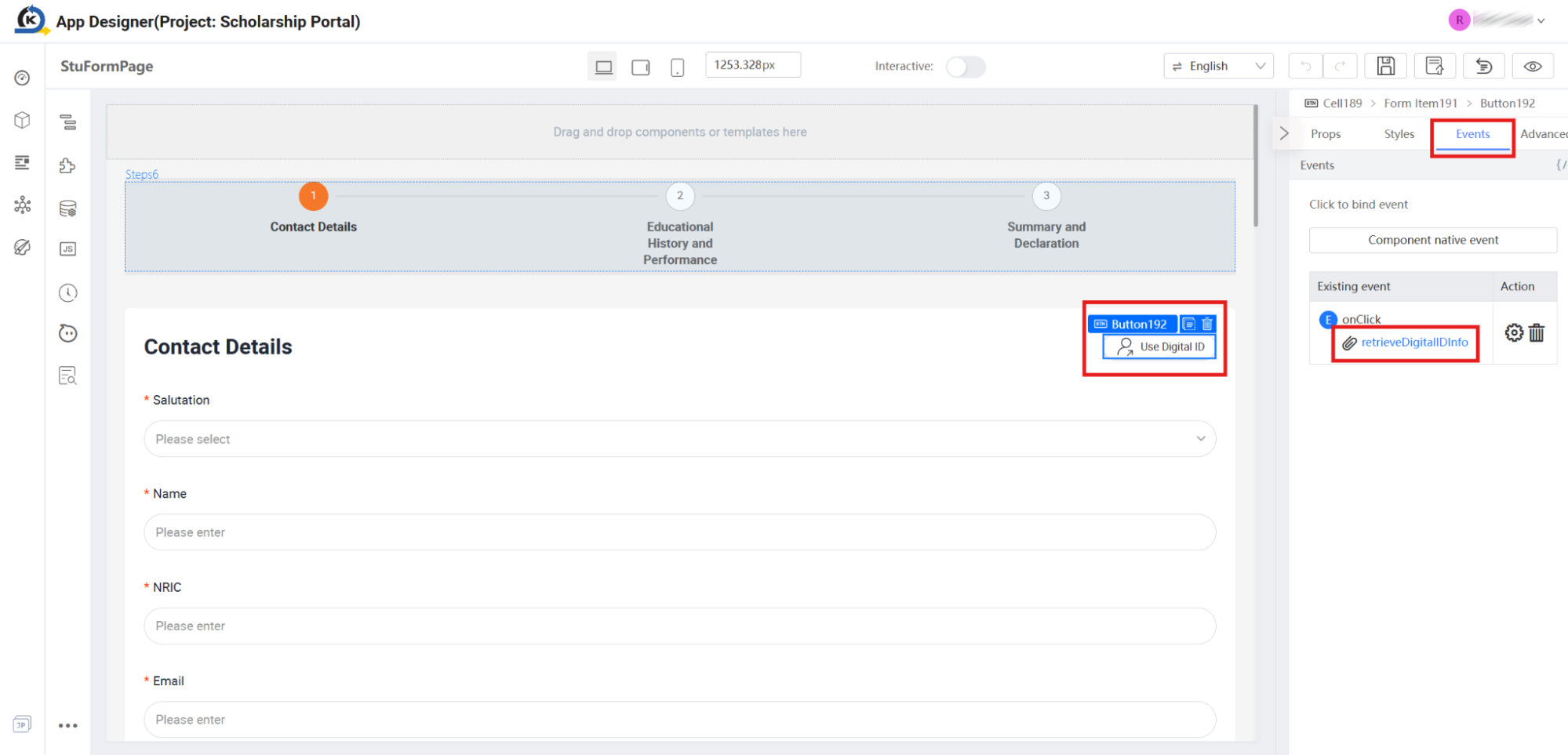Click the save icon in top toolbar
Viewport: 1568px width, 755px height.
coord(1385,67)
